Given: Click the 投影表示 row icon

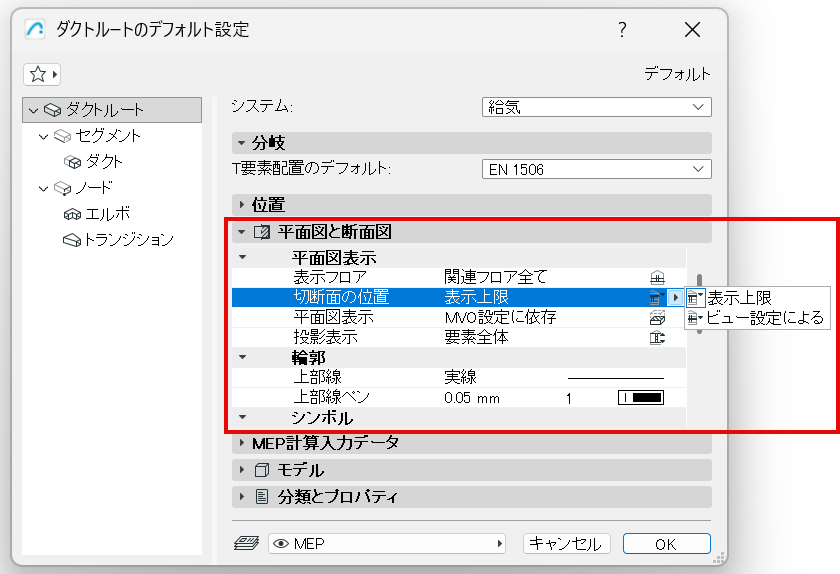Looking at the screenshot, I should click(x=657, y=338).
